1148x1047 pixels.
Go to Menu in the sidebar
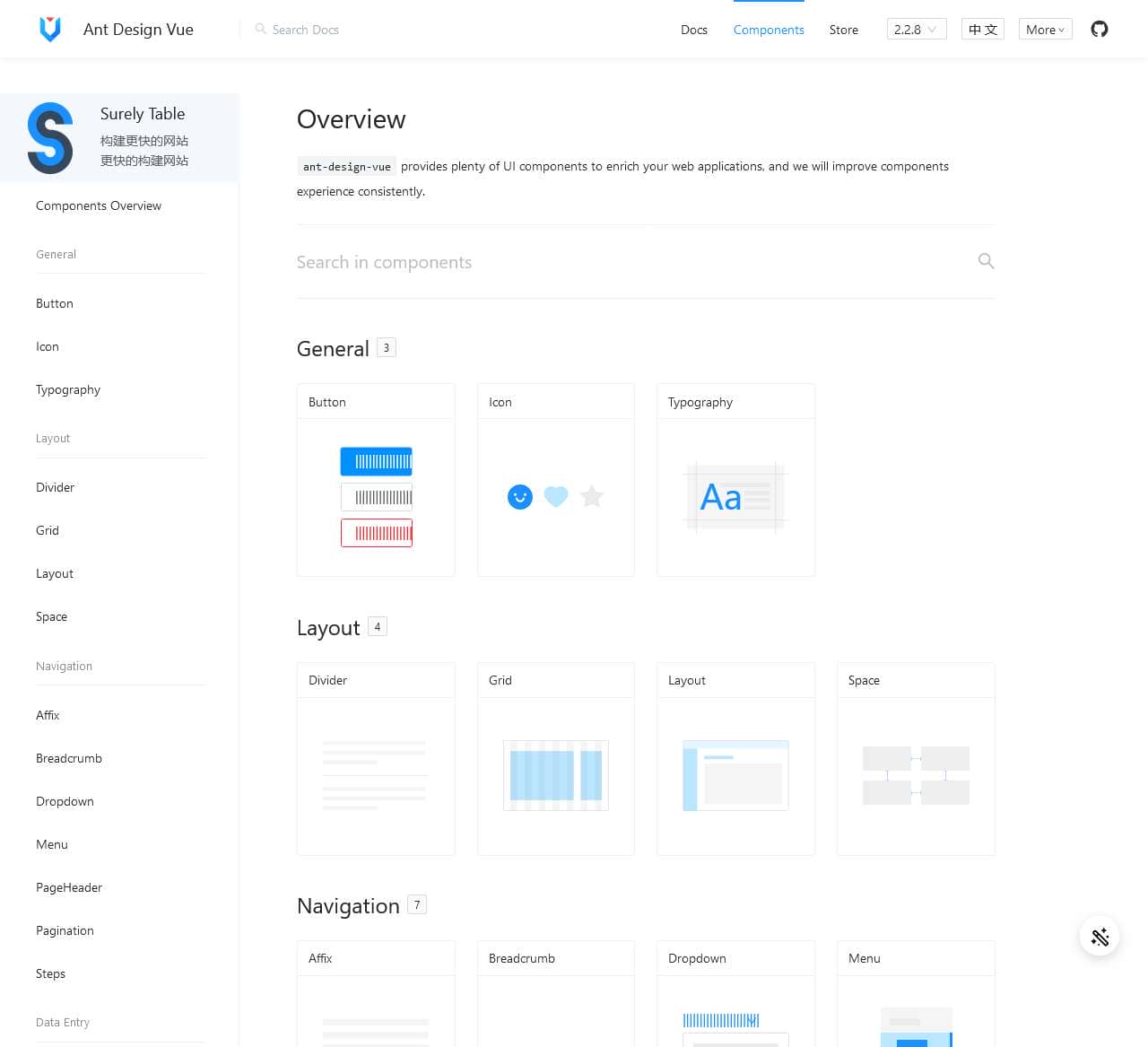click(x=52, y=844)
